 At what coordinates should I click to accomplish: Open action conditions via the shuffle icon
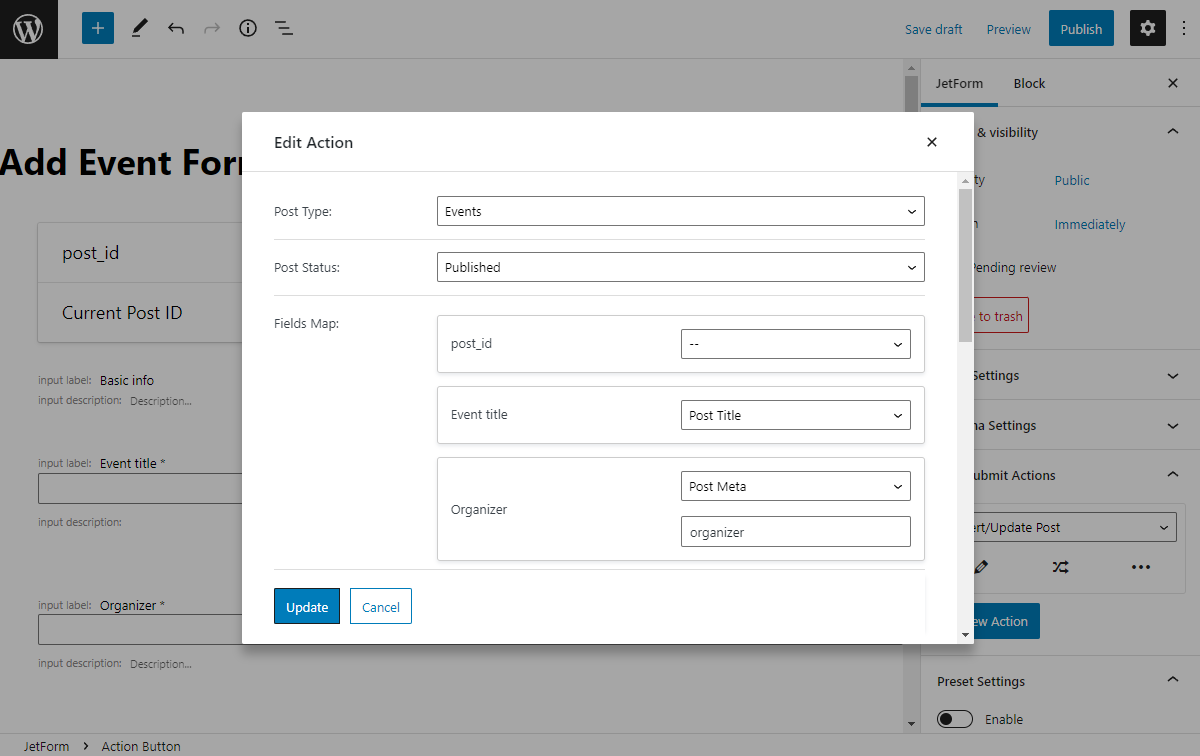(1061, 567)
